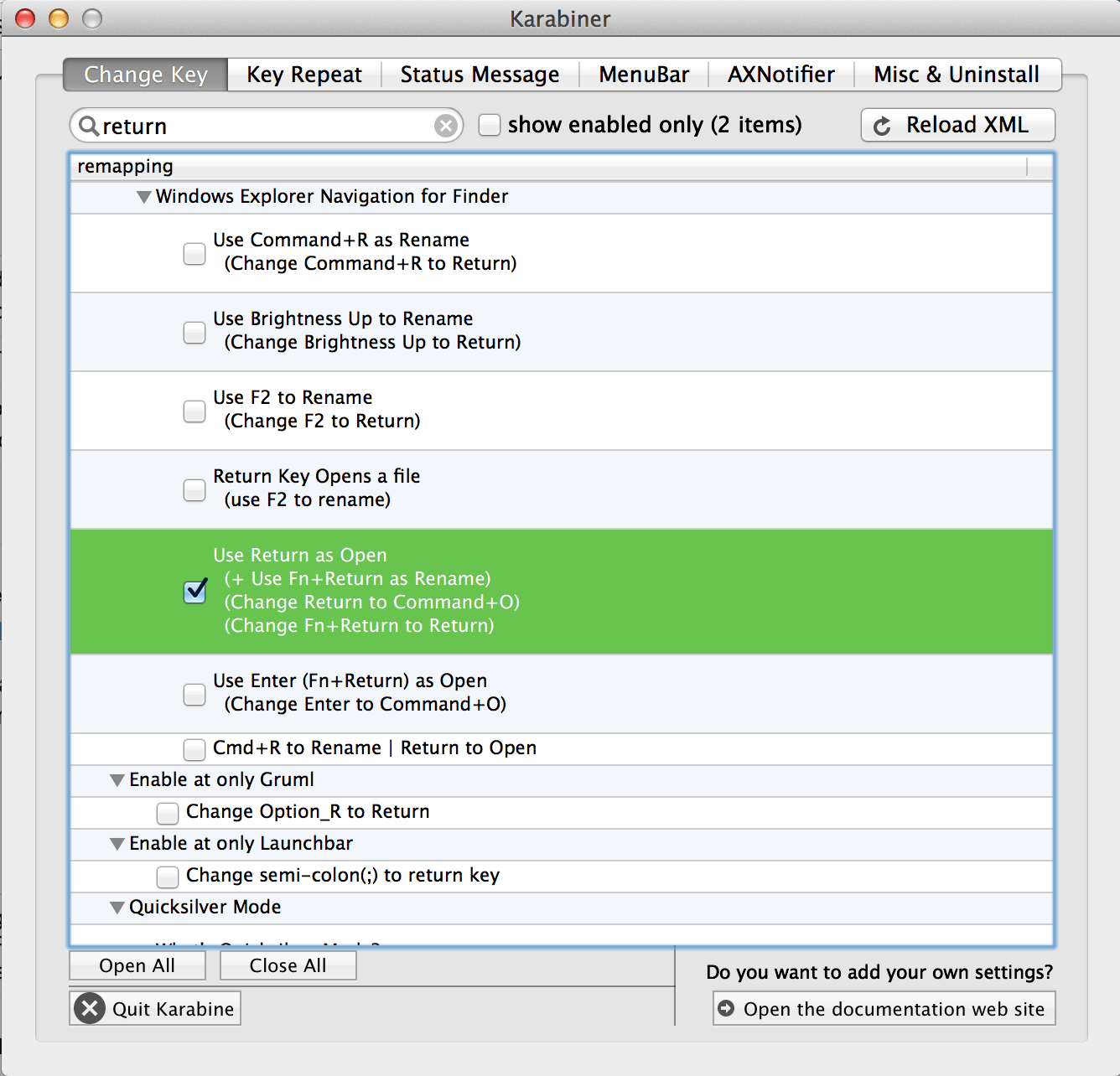1120x1076 pixels.
Task: Click the '(Change Command+R to Return)' description text
Action: click(x=371, y=263)
